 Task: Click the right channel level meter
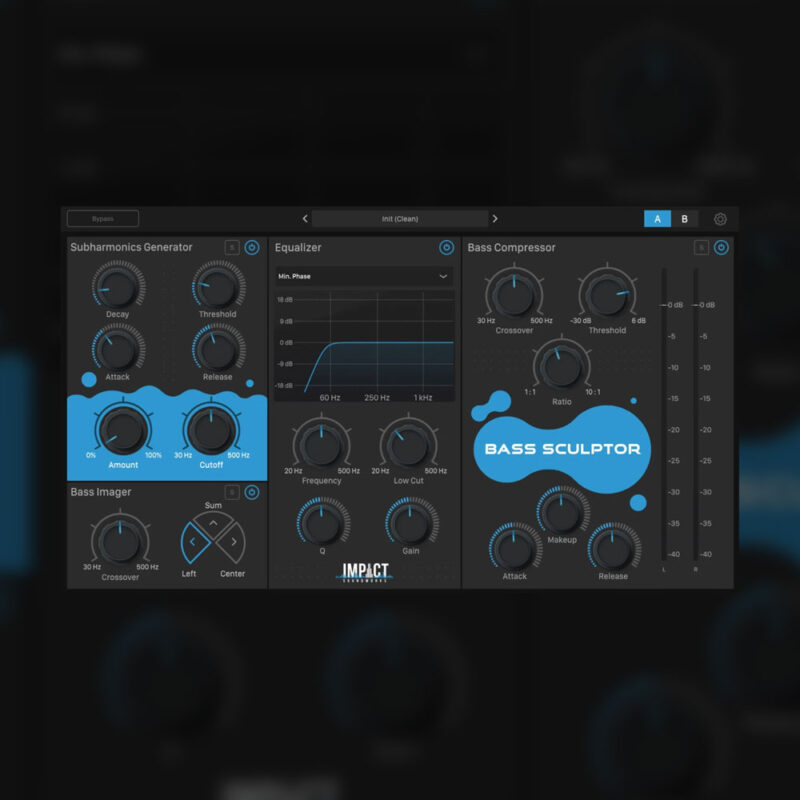(695, 414)
